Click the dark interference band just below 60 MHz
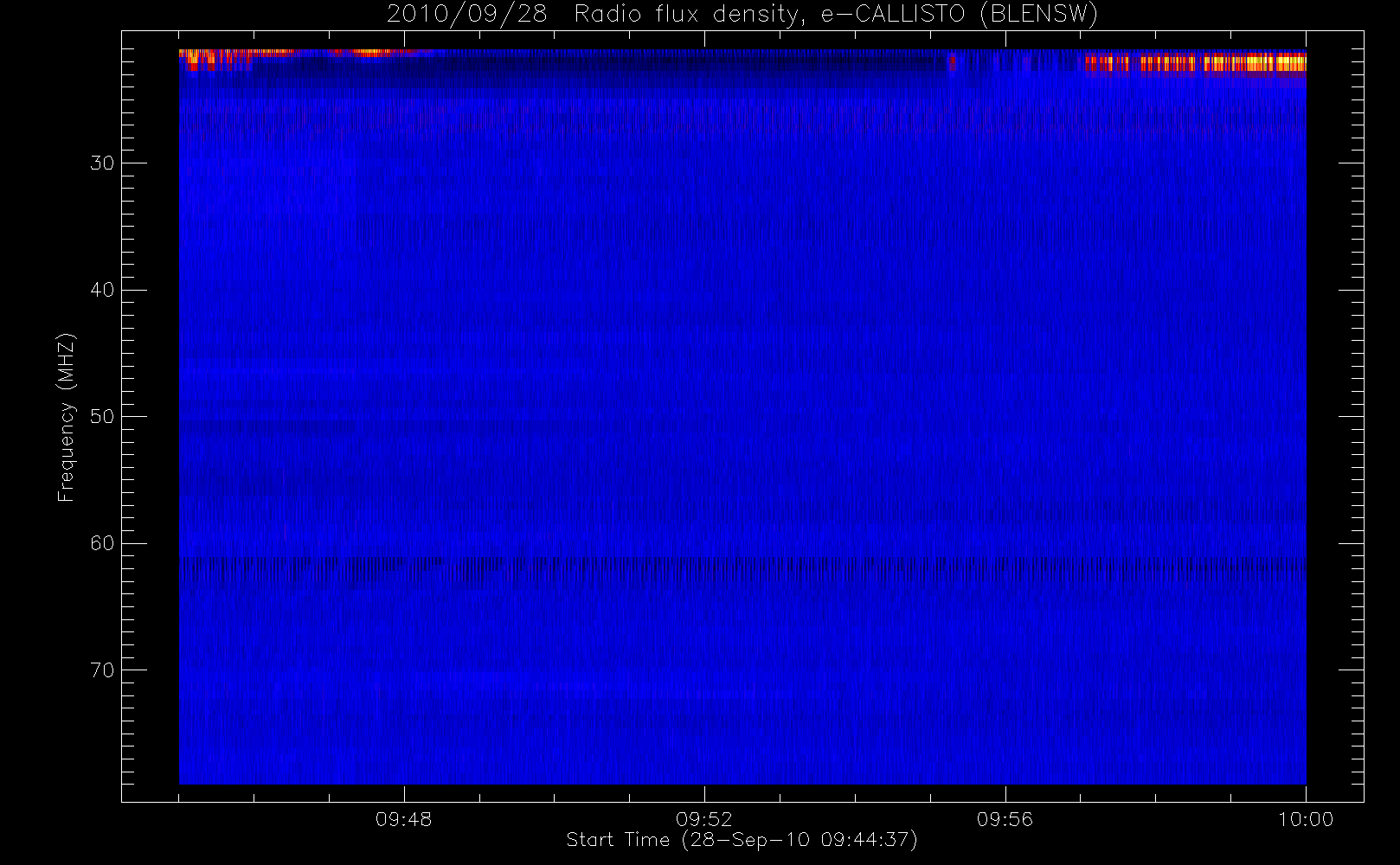This screenshot has width=1400, height=865. point(742,568)
